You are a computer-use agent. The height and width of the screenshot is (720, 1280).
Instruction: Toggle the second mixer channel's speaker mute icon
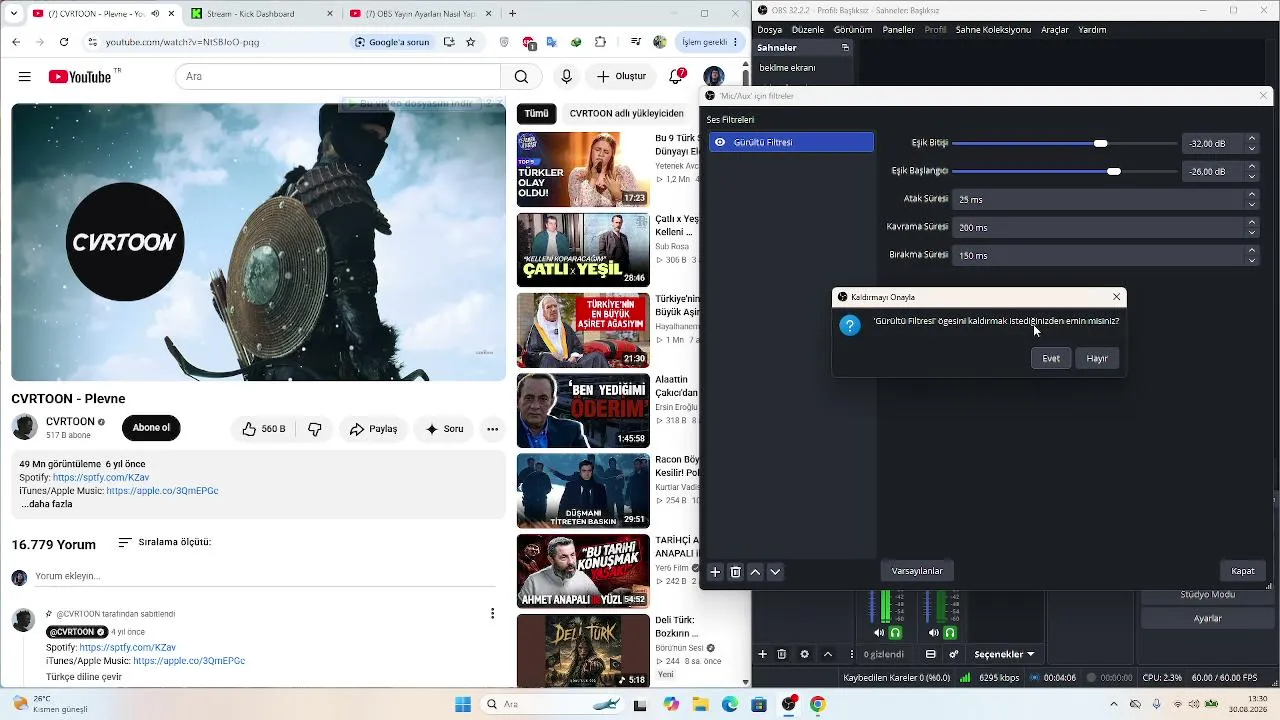934,633
